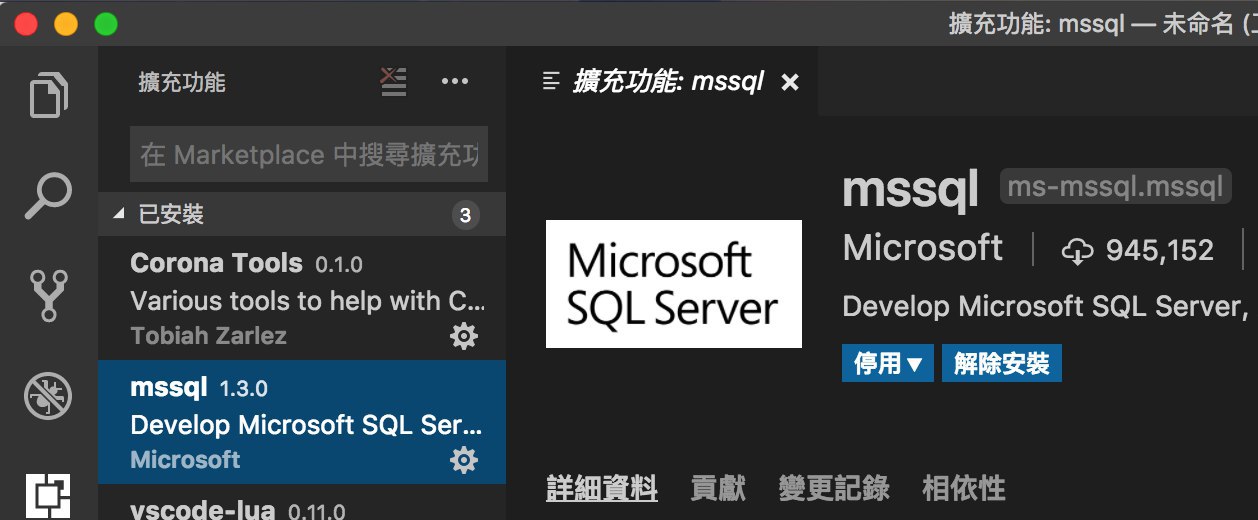1258x520 pixels.
Task: Open the Search view icon
Action: pos(48,196)
